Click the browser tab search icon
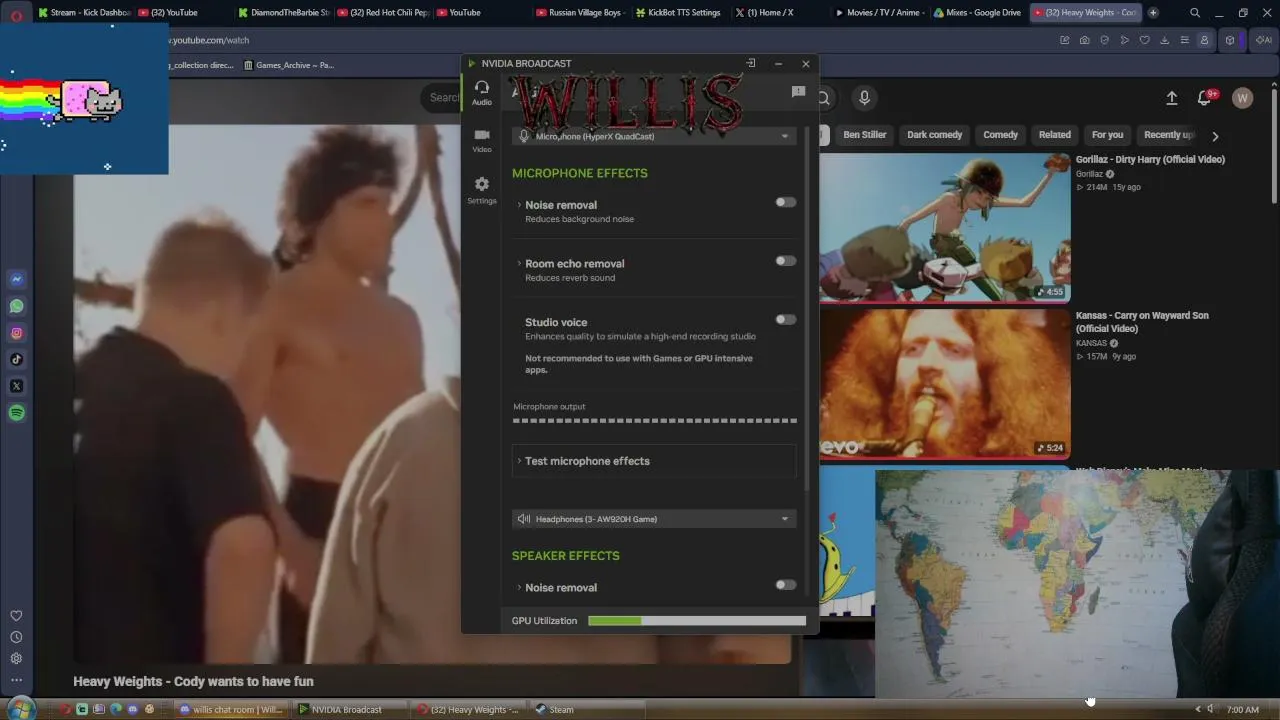This screenshot has width=1280, height=720. tap(1195, 13)
